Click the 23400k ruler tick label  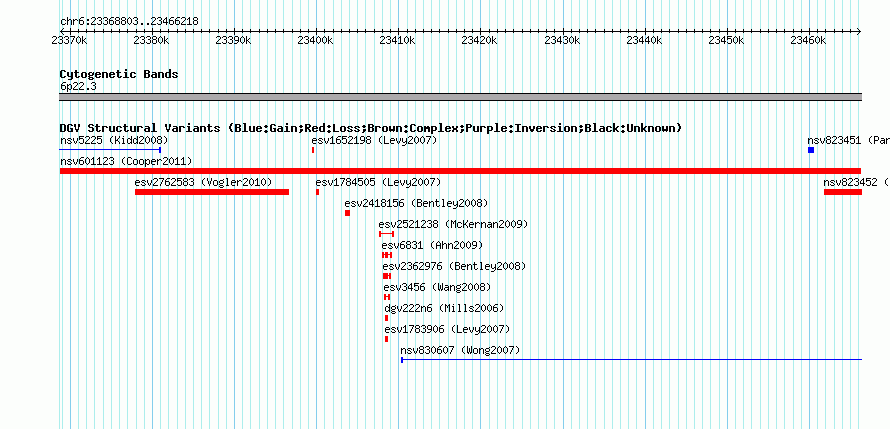pyautogui.click(x=315, y=41)
